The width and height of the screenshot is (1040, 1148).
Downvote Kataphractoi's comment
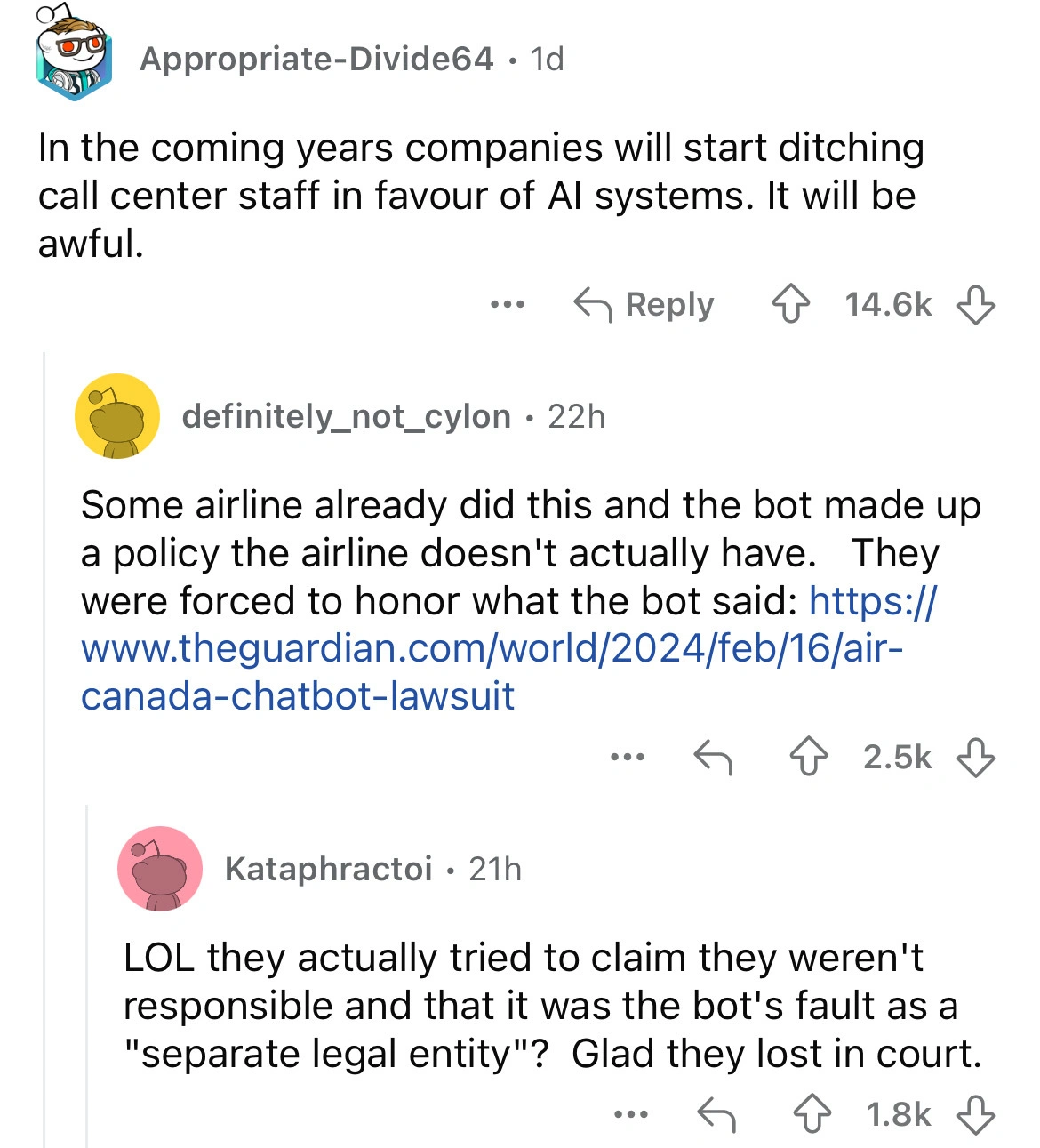[x=975, y=1114]
